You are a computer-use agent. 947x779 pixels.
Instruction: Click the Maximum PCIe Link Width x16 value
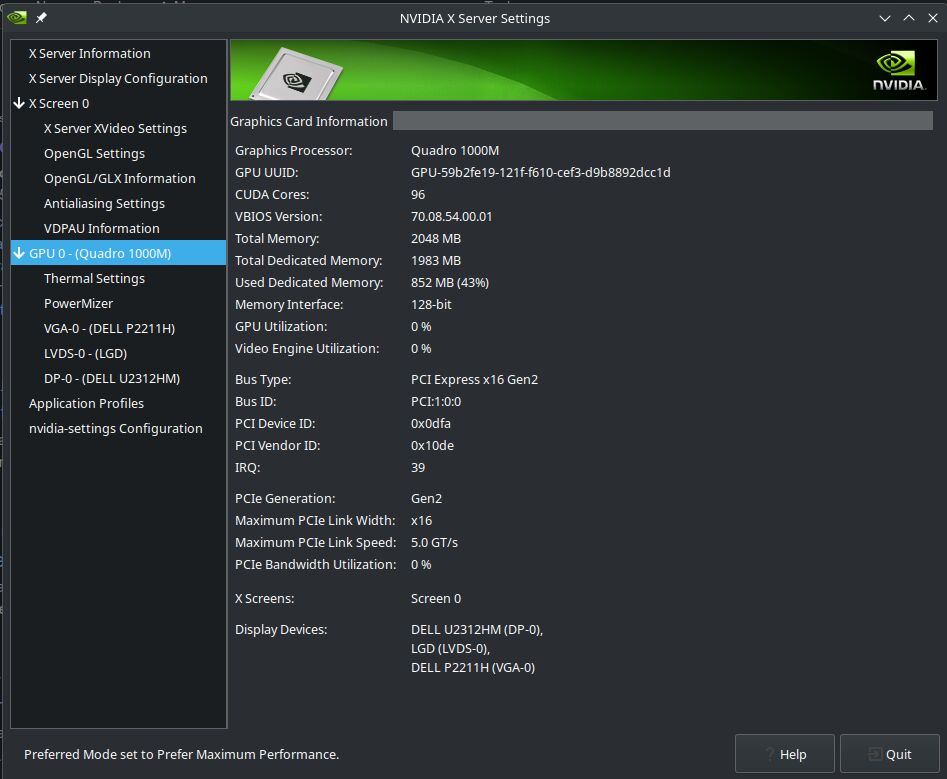click(x=421, y=521)
